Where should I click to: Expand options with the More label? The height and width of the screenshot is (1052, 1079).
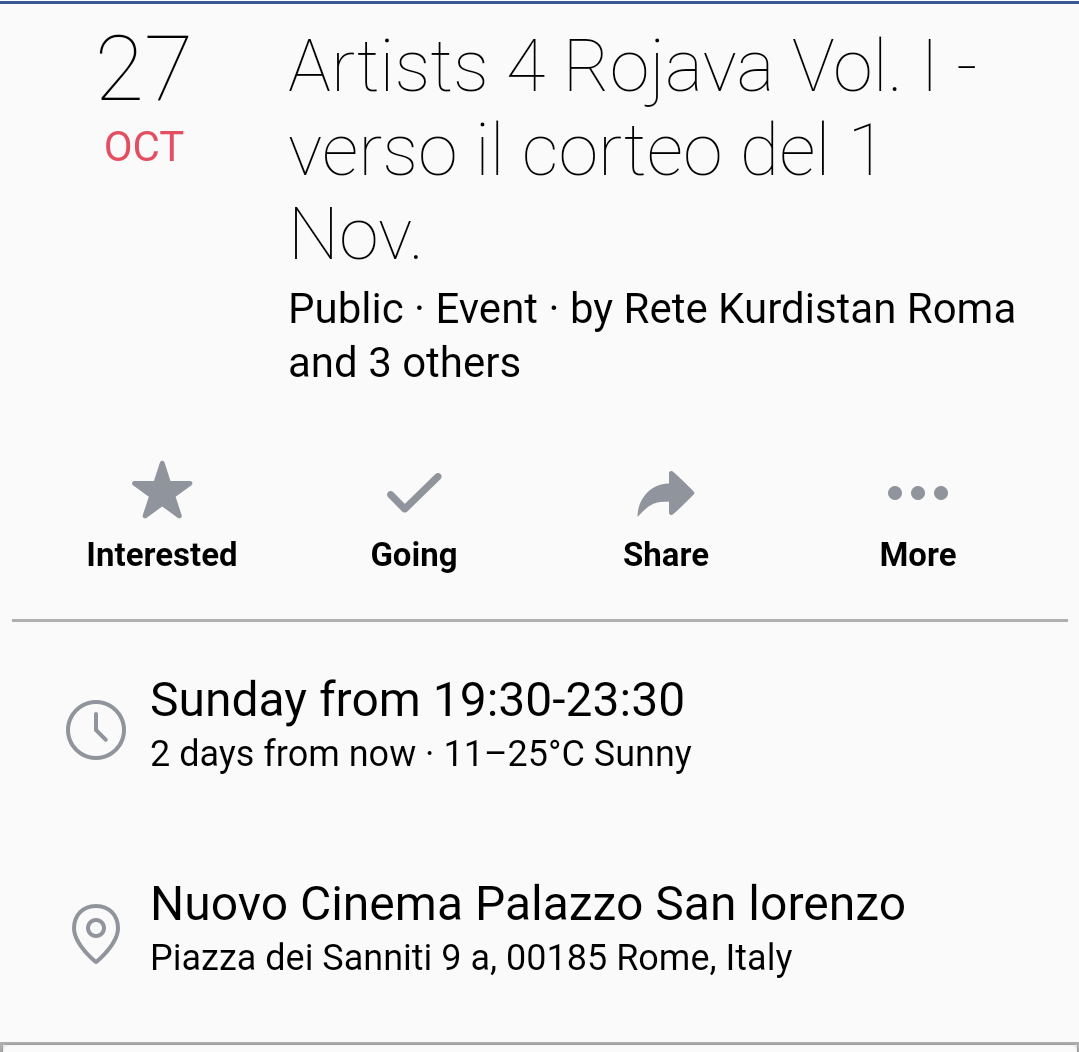pyautogui.click(x=918, y=555)
